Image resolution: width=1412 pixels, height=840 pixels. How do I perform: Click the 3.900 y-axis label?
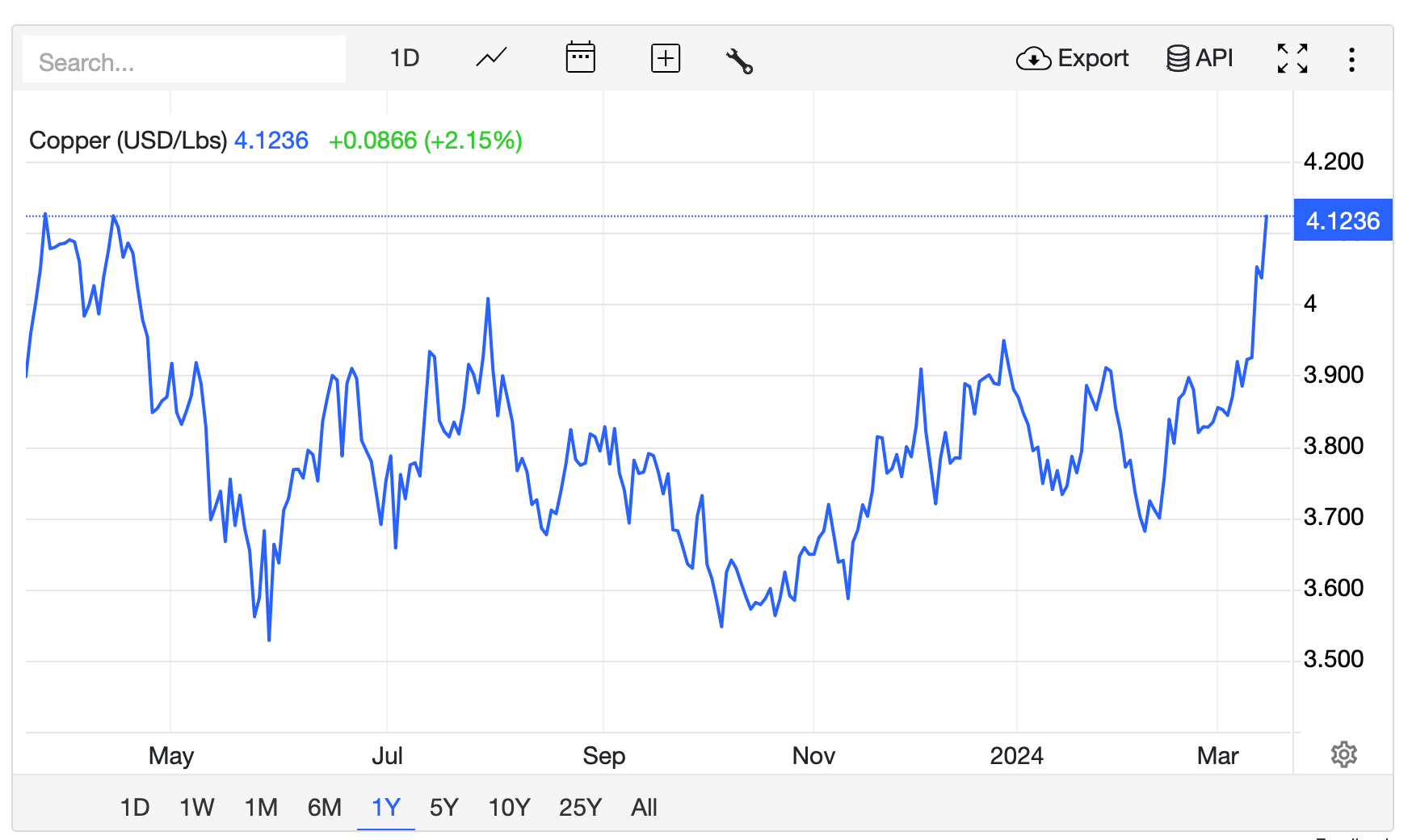[x=1334, y=375]
